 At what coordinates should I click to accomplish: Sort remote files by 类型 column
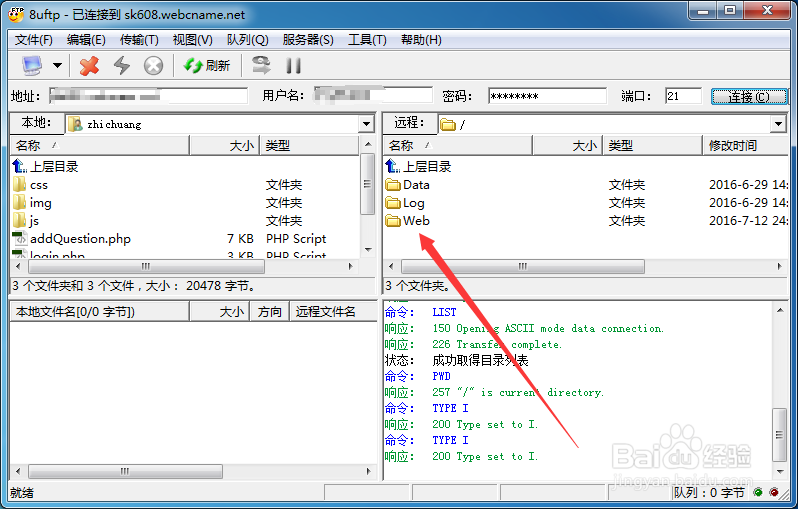(x=652, y=146)
